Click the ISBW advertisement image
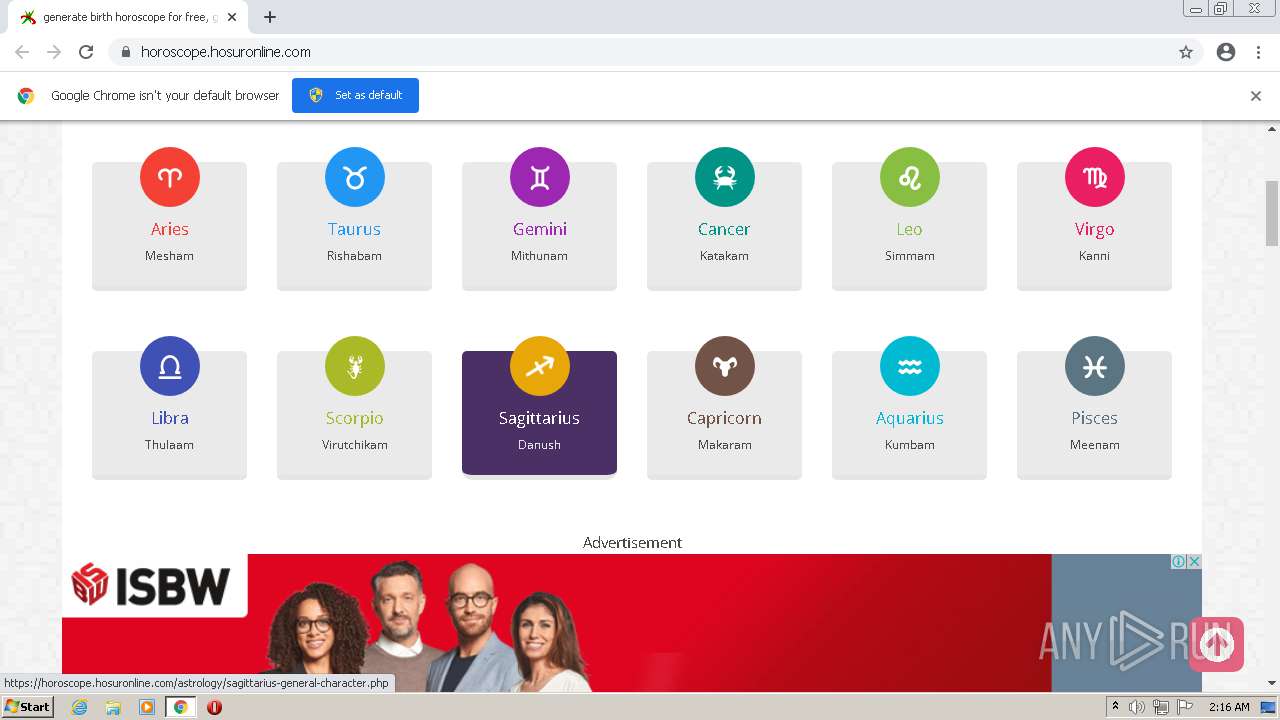The width and height of the screenshot is (1280, 720). coord(631,623)
